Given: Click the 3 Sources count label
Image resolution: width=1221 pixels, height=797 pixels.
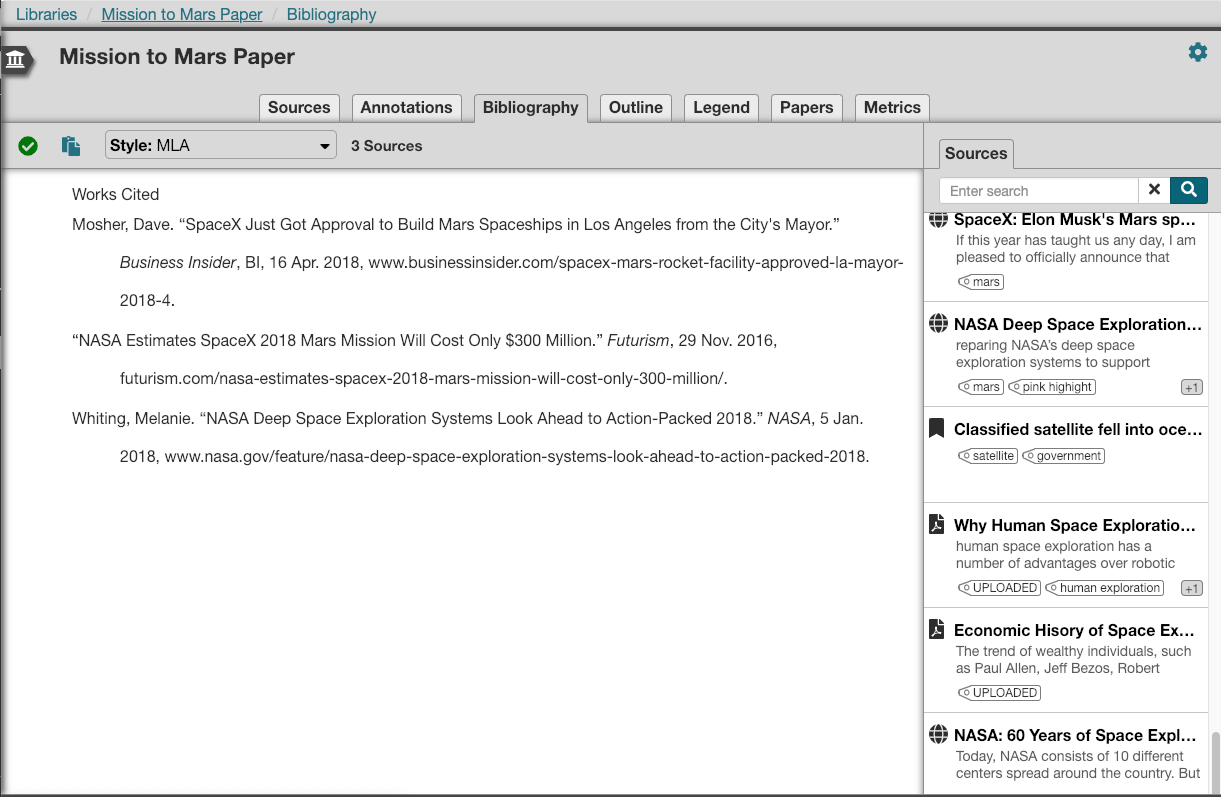Looking at the screenshot, I should tap(387, 146).
